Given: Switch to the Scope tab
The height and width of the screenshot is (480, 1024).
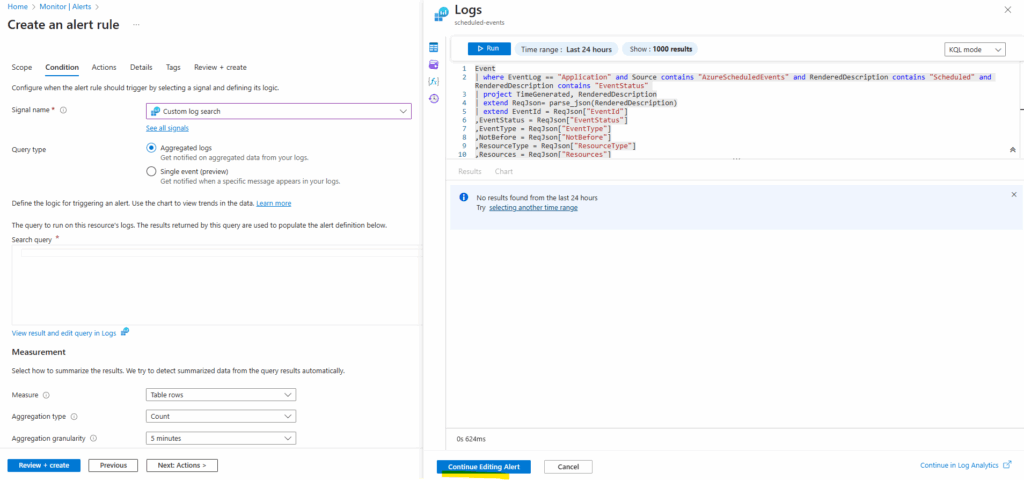Looking at the screenshot, I should pos(22,67).
